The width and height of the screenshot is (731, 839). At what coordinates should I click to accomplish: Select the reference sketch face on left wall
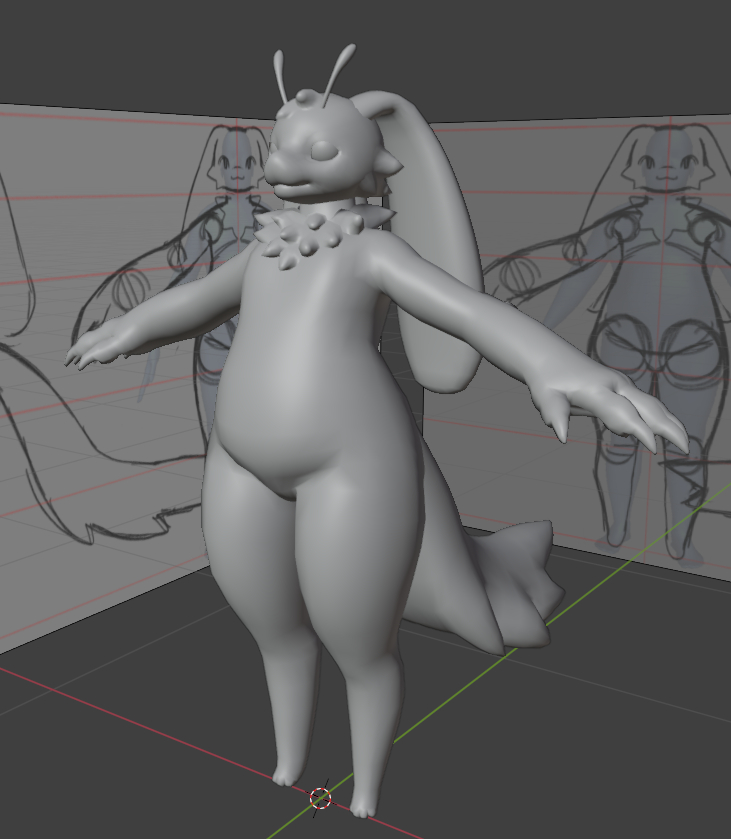(x=236, y=165)
